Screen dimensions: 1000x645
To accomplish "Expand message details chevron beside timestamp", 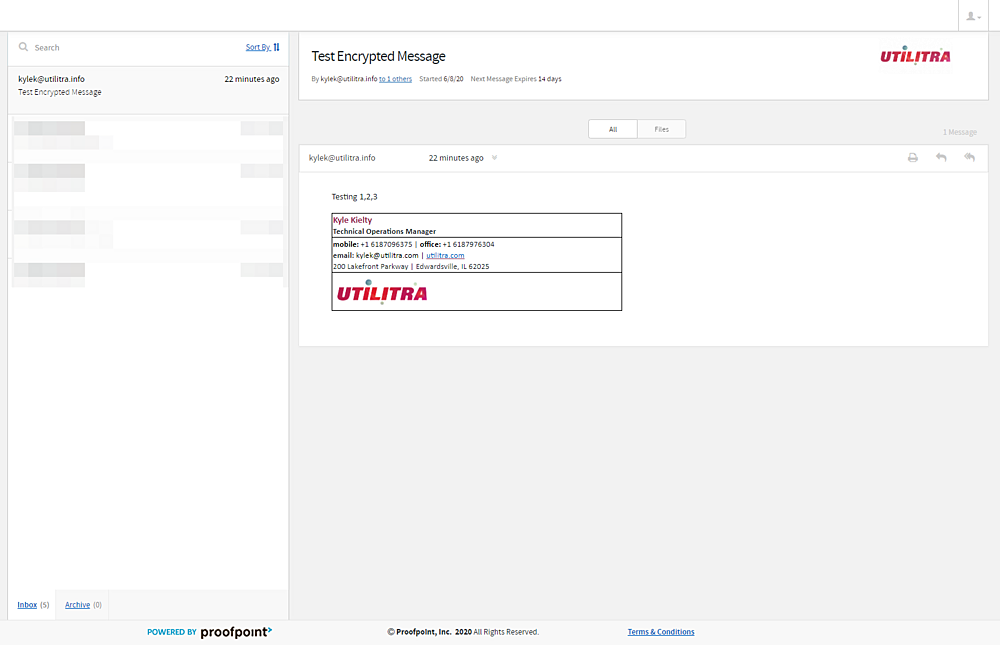I will click(494, 158).
